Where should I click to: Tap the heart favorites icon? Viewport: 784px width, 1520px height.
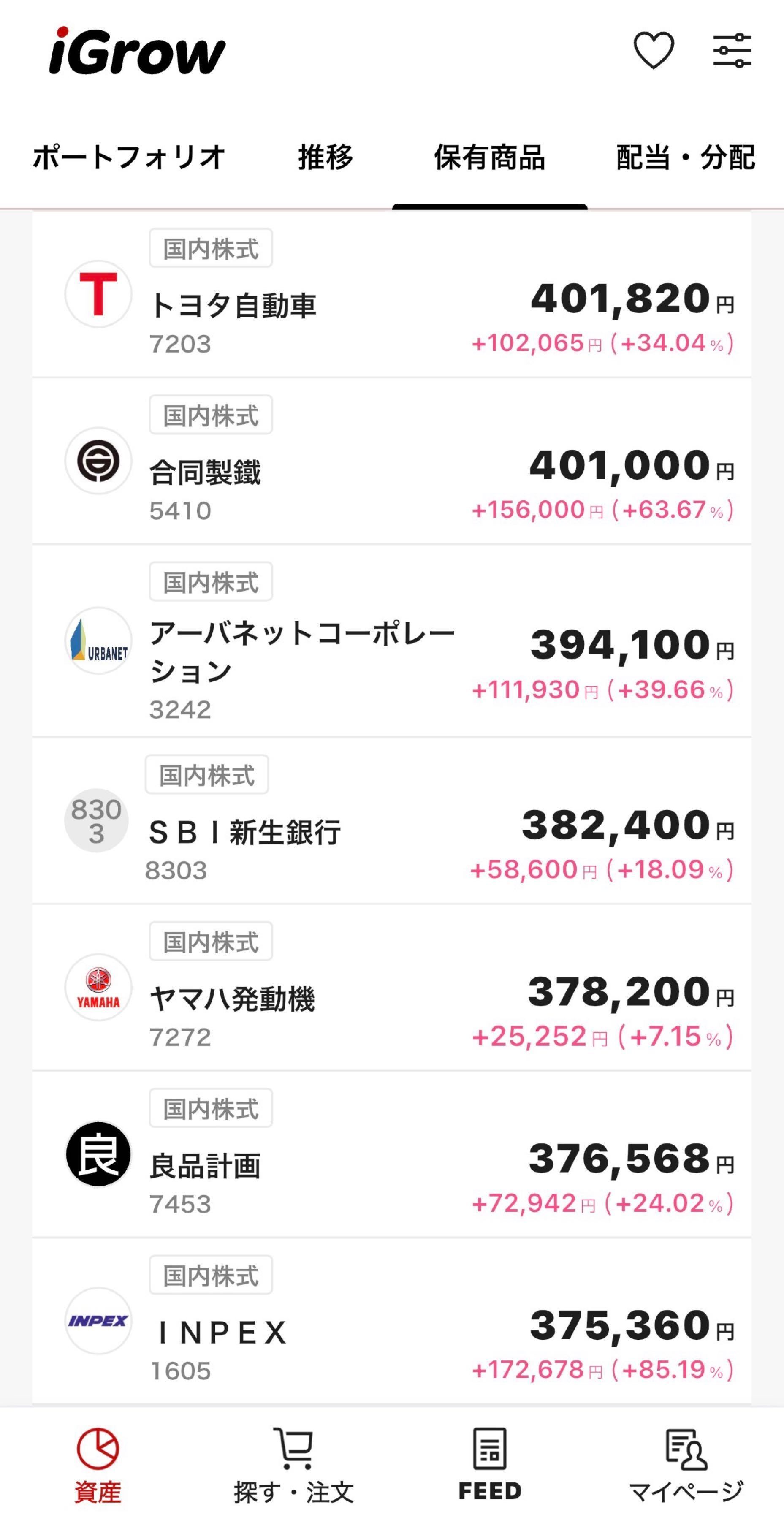click(653, 50)
